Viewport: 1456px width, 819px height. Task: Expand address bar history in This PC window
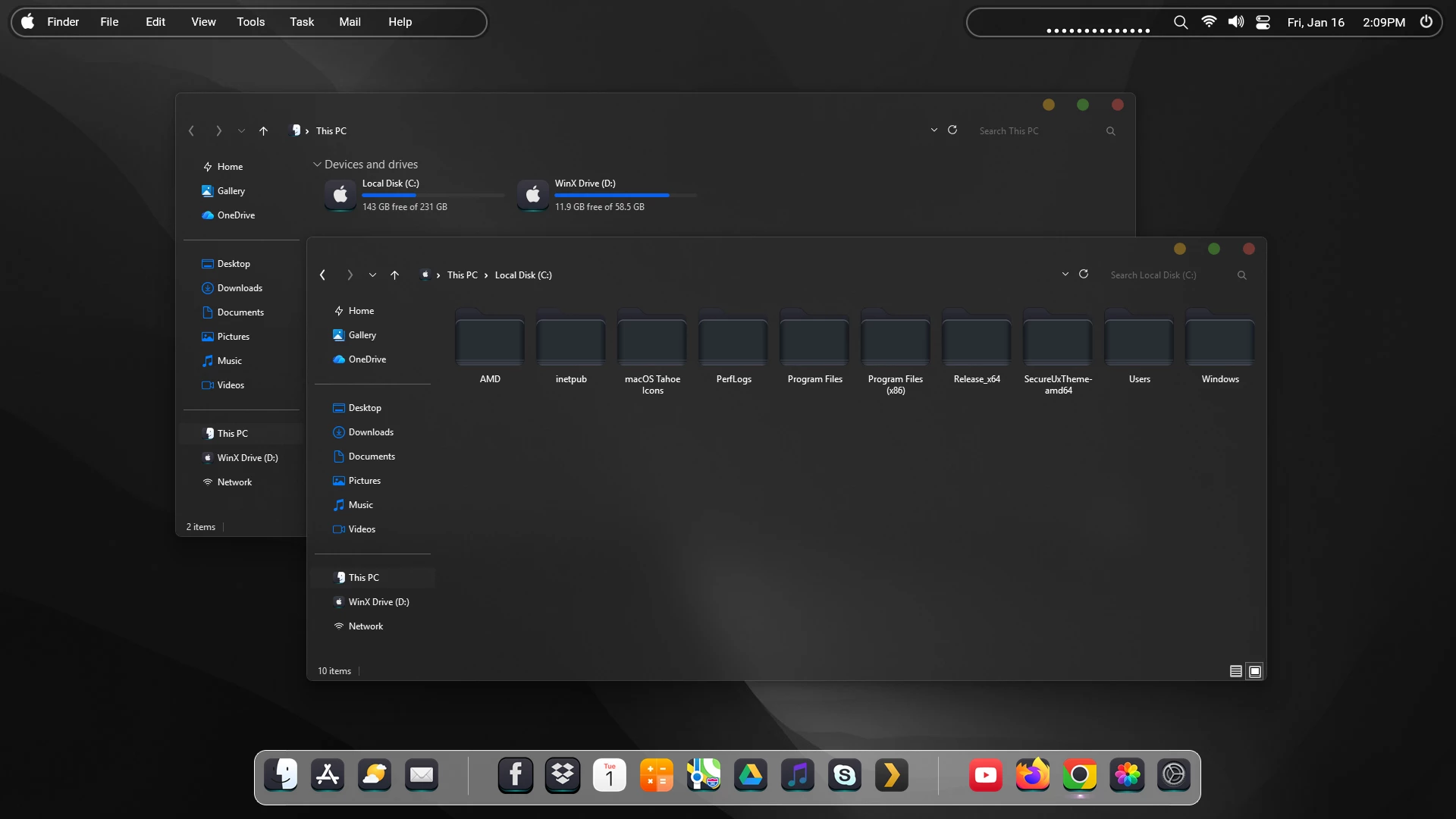coord(934,130)
